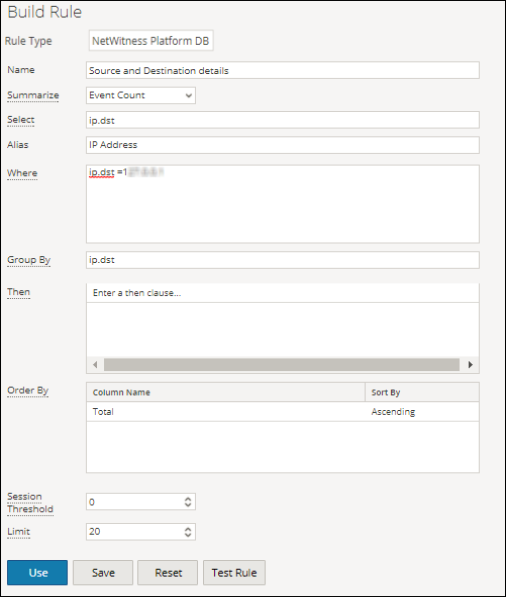Change the 'Ascending' sort cell
Viewport: 506px width, 597px height.
point(422,412)
